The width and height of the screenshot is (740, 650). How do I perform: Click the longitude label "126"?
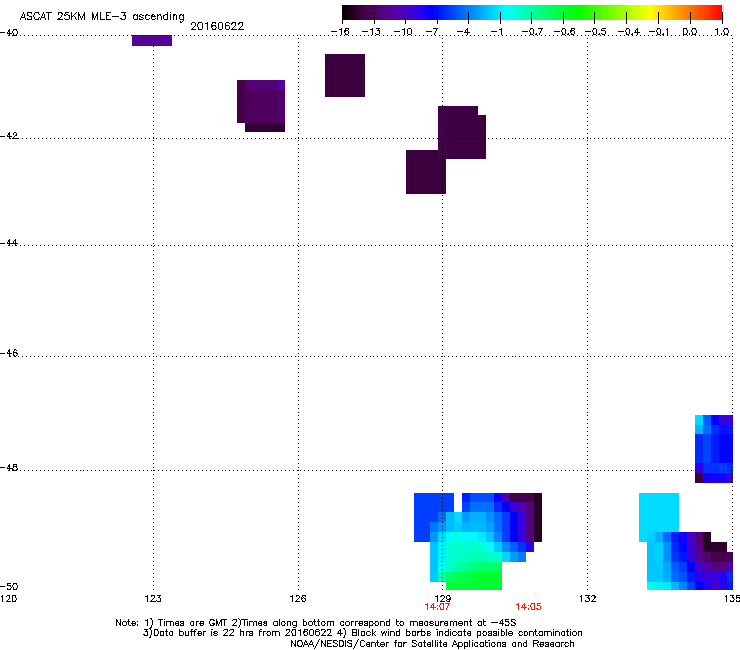pos(298,599)
